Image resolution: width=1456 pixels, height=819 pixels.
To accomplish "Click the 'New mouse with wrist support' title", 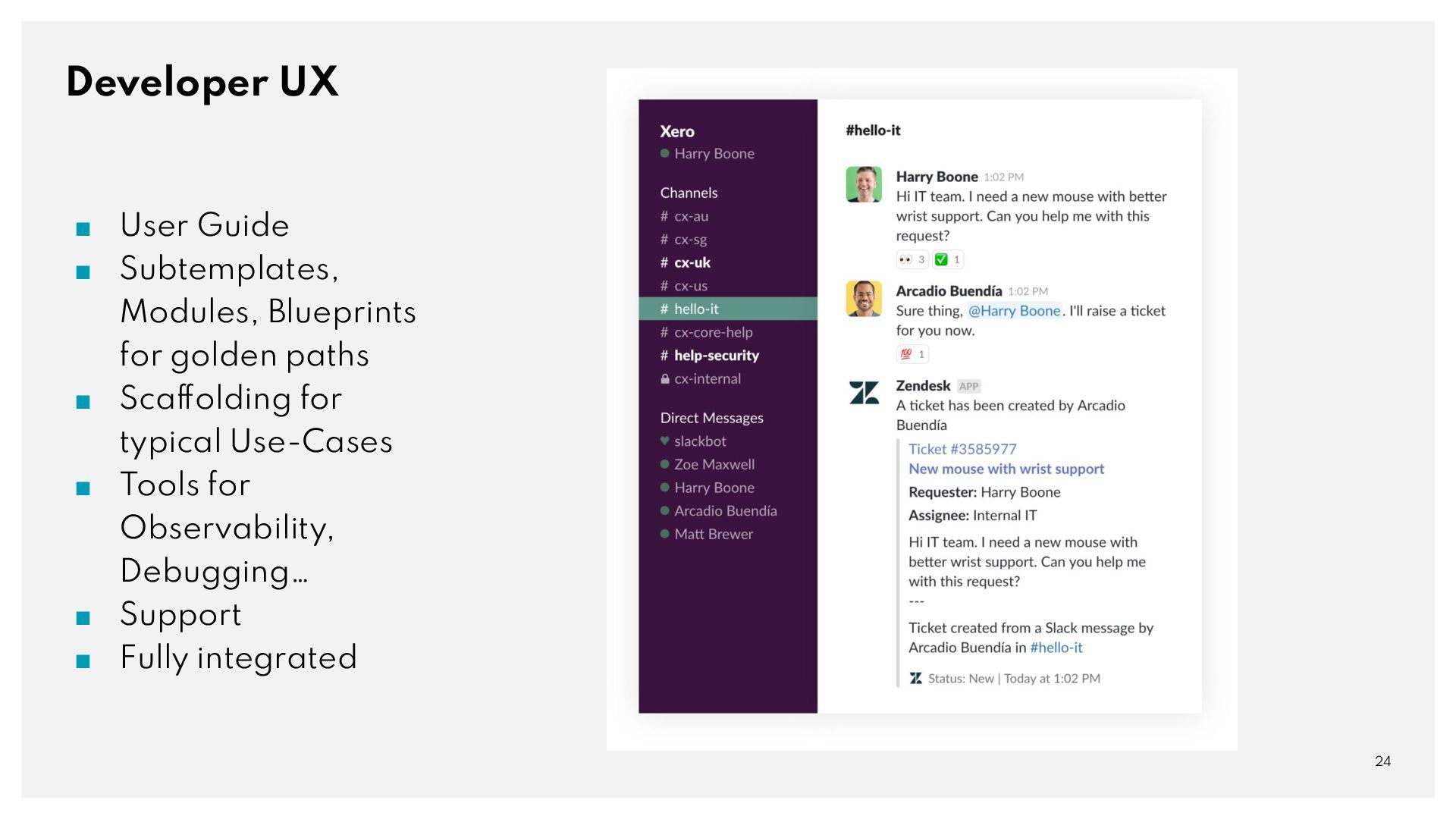I will click(1006, 469).
